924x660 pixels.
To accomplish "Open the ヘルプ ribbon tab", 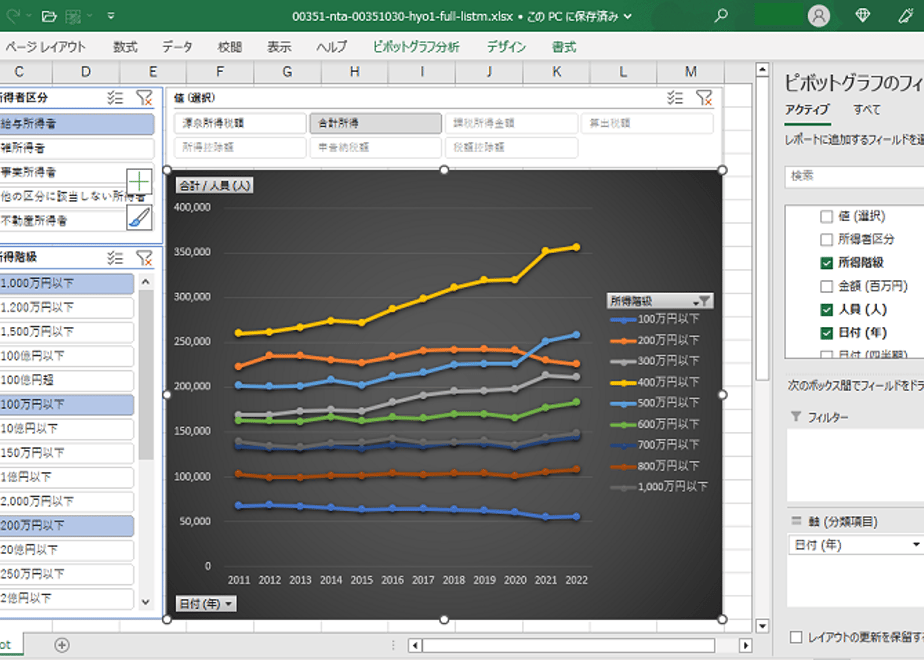I will [332, 47].
